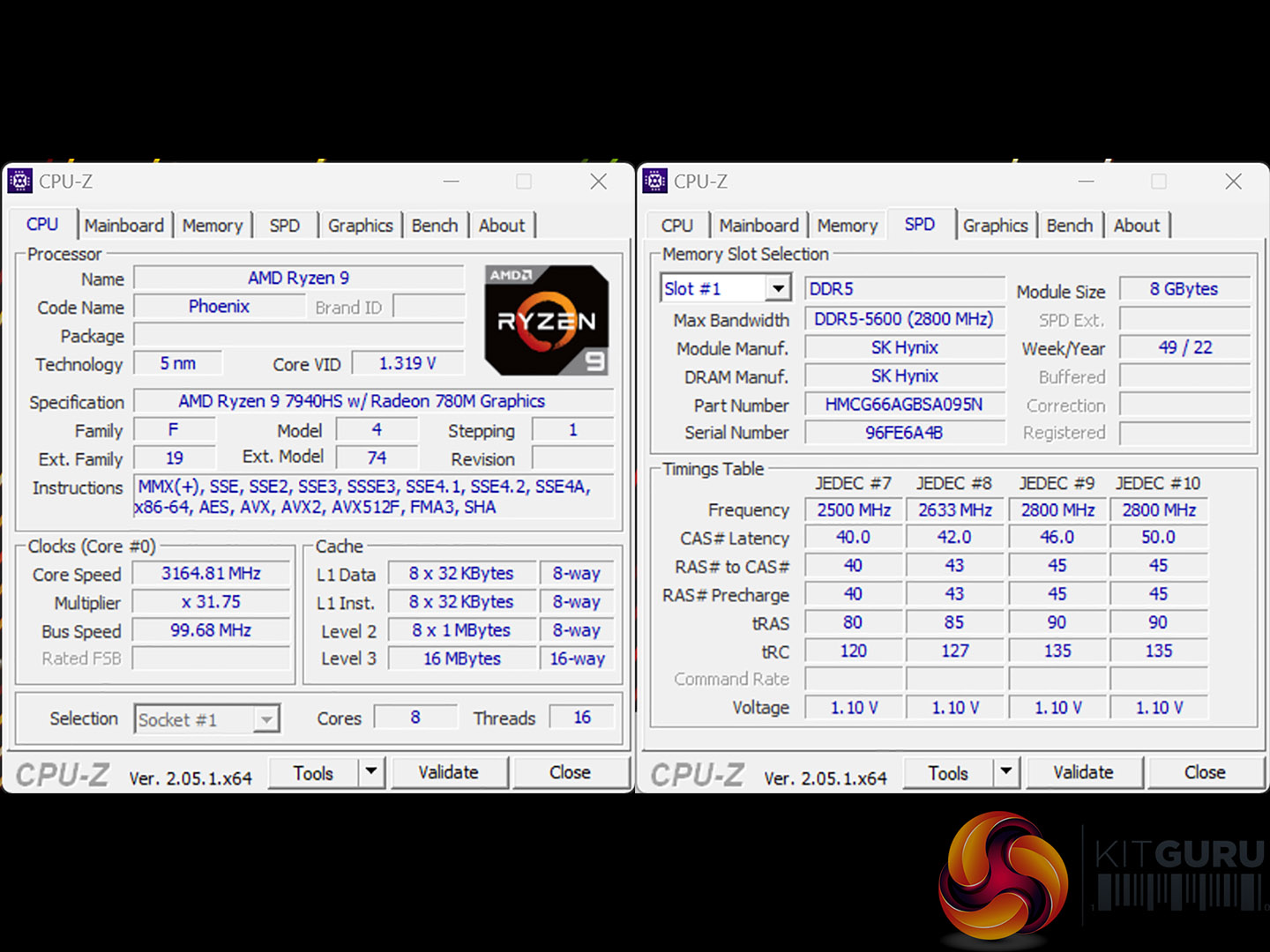Viewport: 1270px width, 952px height.
Task: Click the Bus Speed value "99.68 MHz"
Action: 212,630
